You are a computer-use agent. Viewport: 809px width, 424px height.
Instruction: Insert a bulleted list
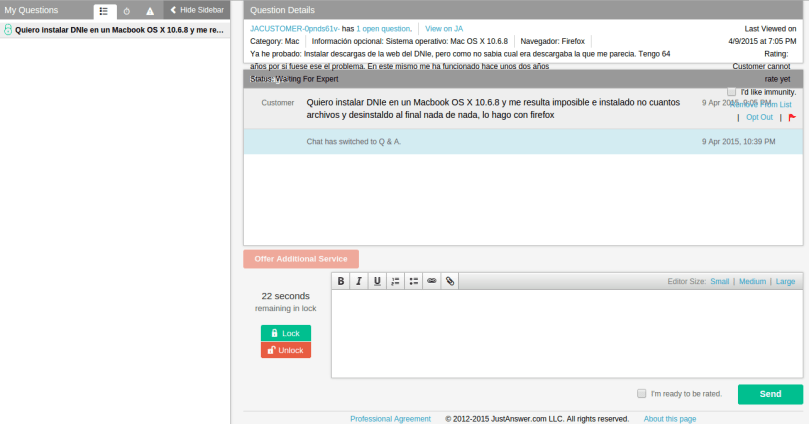click(x=413, y=281)
